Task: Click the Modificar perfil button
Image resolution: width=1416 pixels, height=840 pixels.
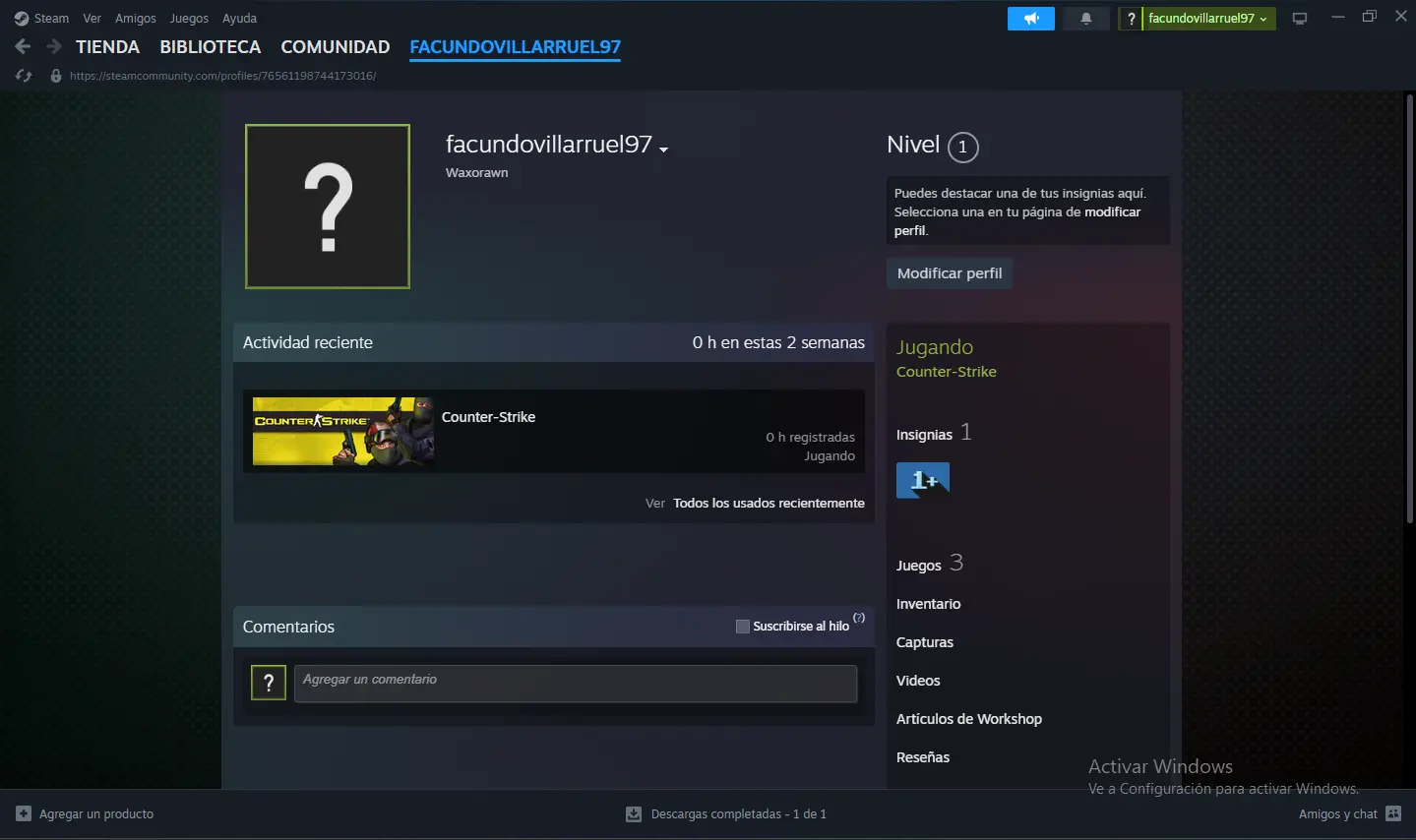Action: coord(950,273)
